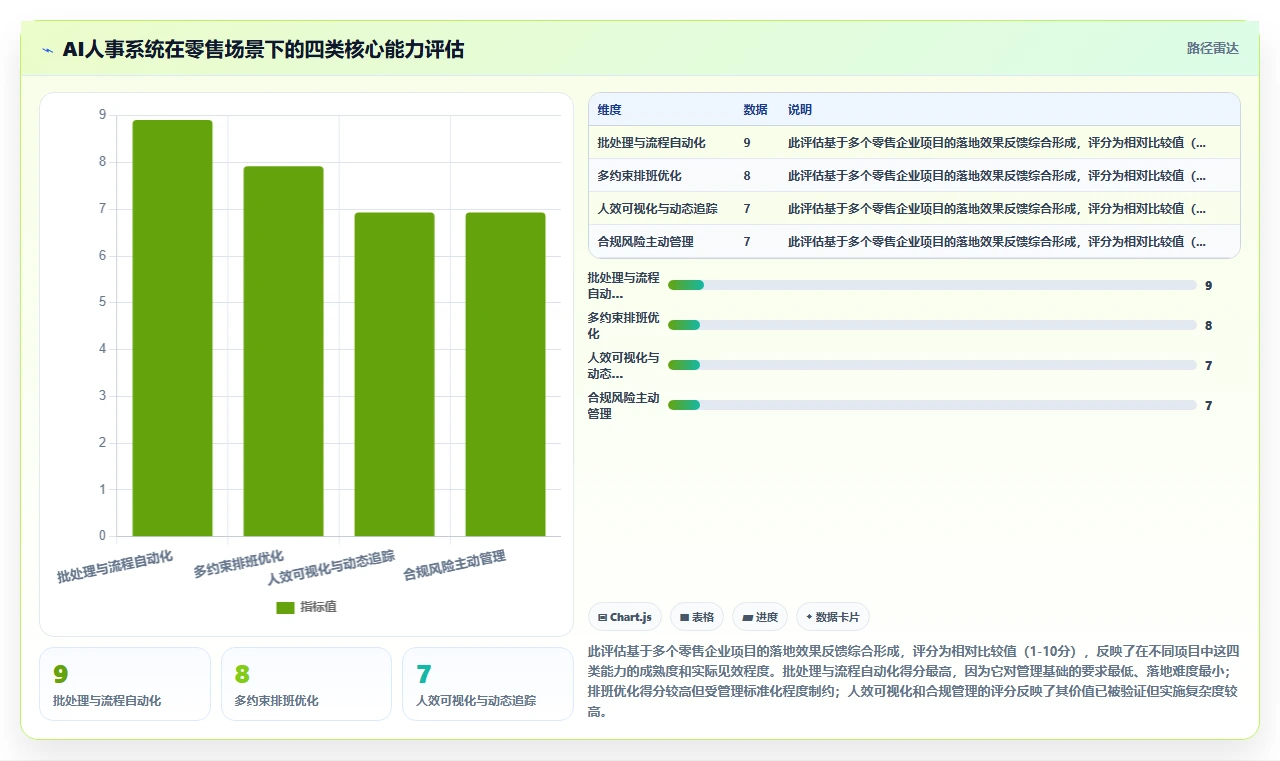Click the progress bar for 多约束排班优化
The width and height of the screenshot is (1280, 761).
click(932, 325)
